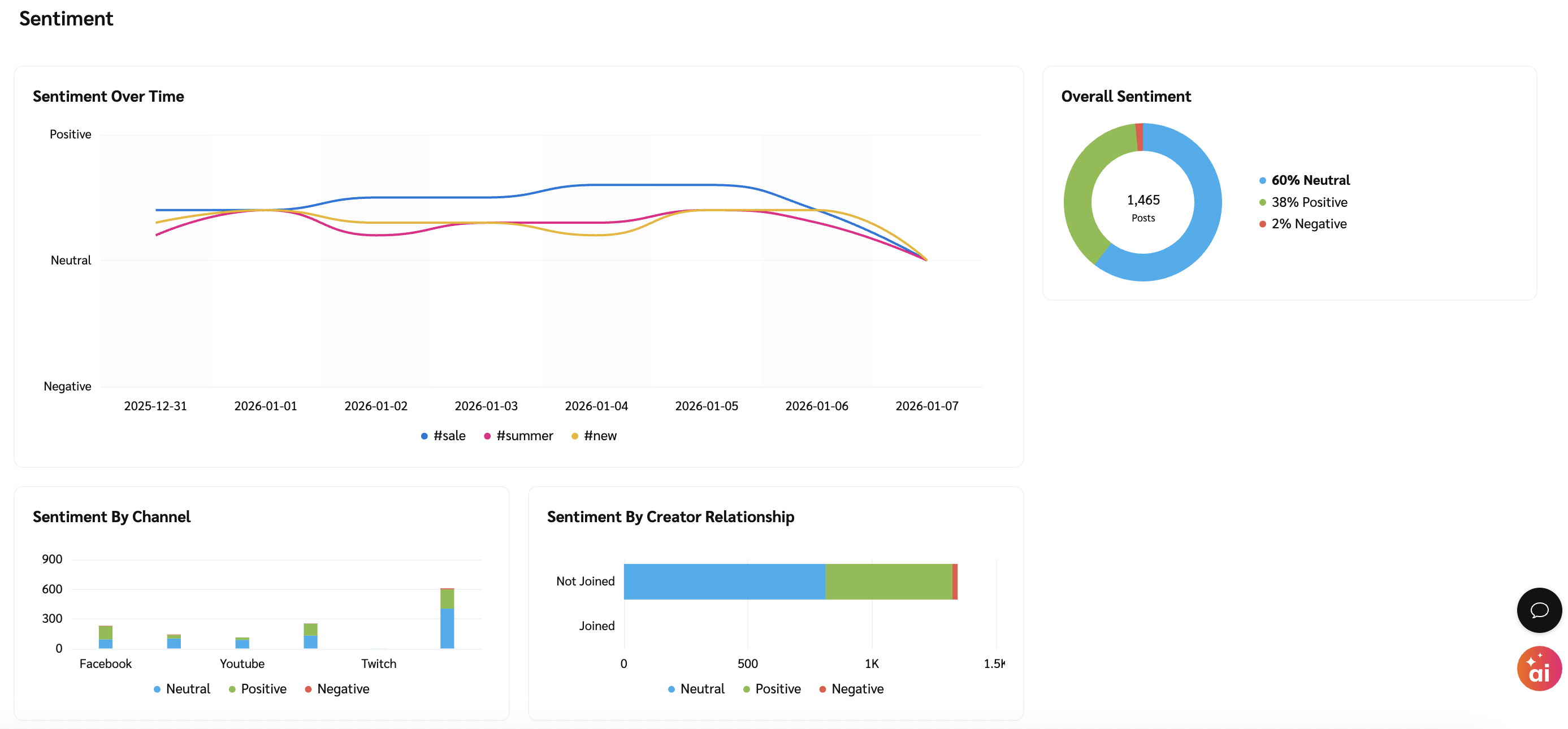Click the blue Neutral segment of Not Joined bar
1568x729 pixels.
pos(724,581)
